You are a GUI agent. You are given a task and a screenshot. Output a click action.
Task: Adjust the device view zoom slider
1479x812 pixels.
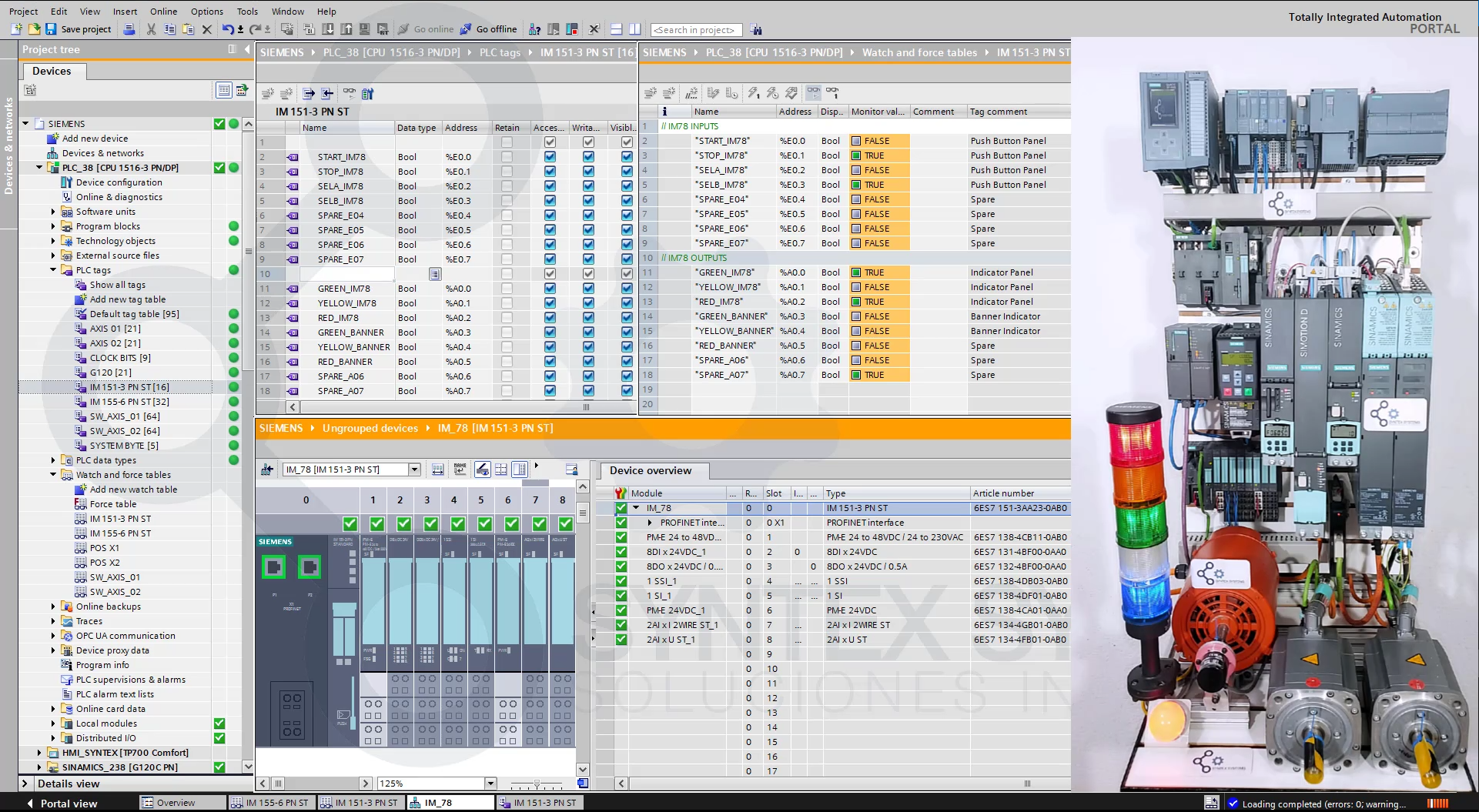click(x=537, y=784)
